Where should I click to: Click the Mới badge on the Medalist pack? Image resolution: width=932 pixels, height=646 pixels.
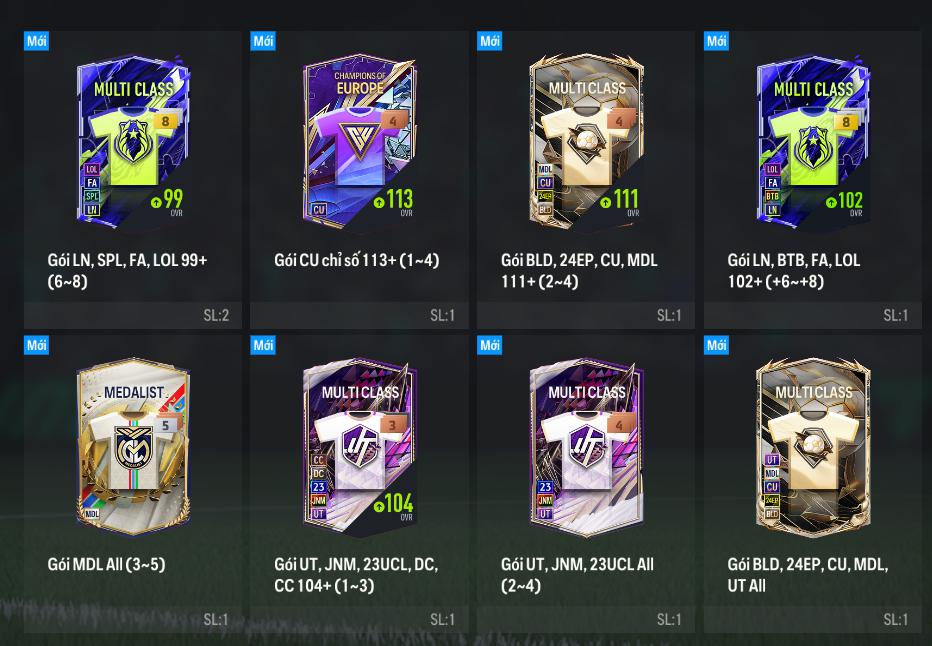[x=36, y=345]
